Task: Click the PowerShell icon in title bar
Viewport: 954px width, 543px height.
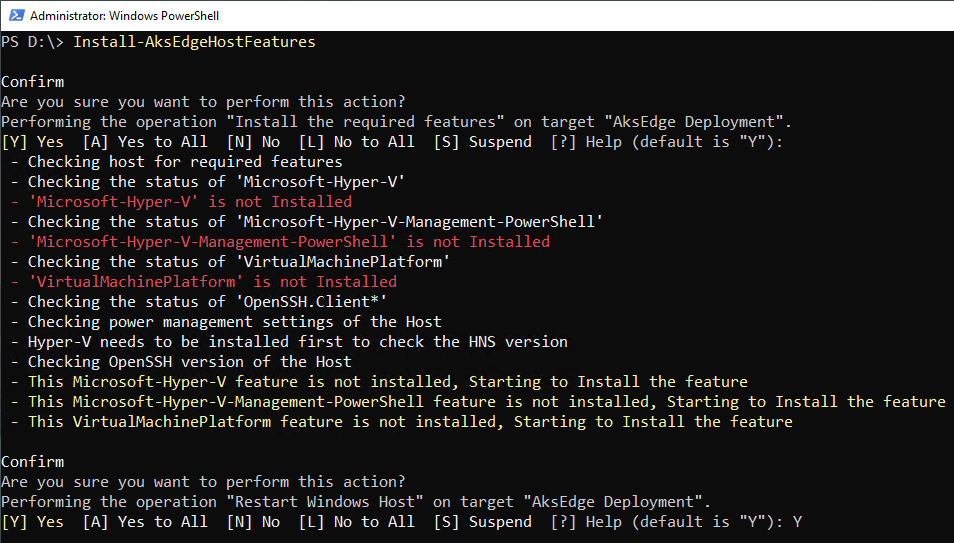Action: pyautogui.click(x=16, y=15)
